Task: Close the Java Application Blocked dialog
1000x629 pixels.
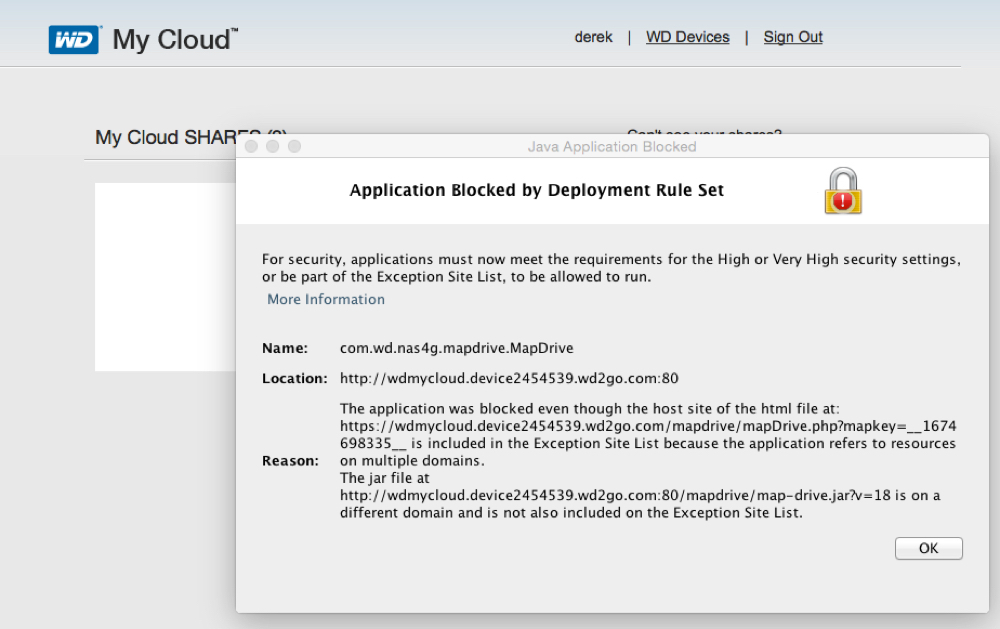Action: pos(252,147)
